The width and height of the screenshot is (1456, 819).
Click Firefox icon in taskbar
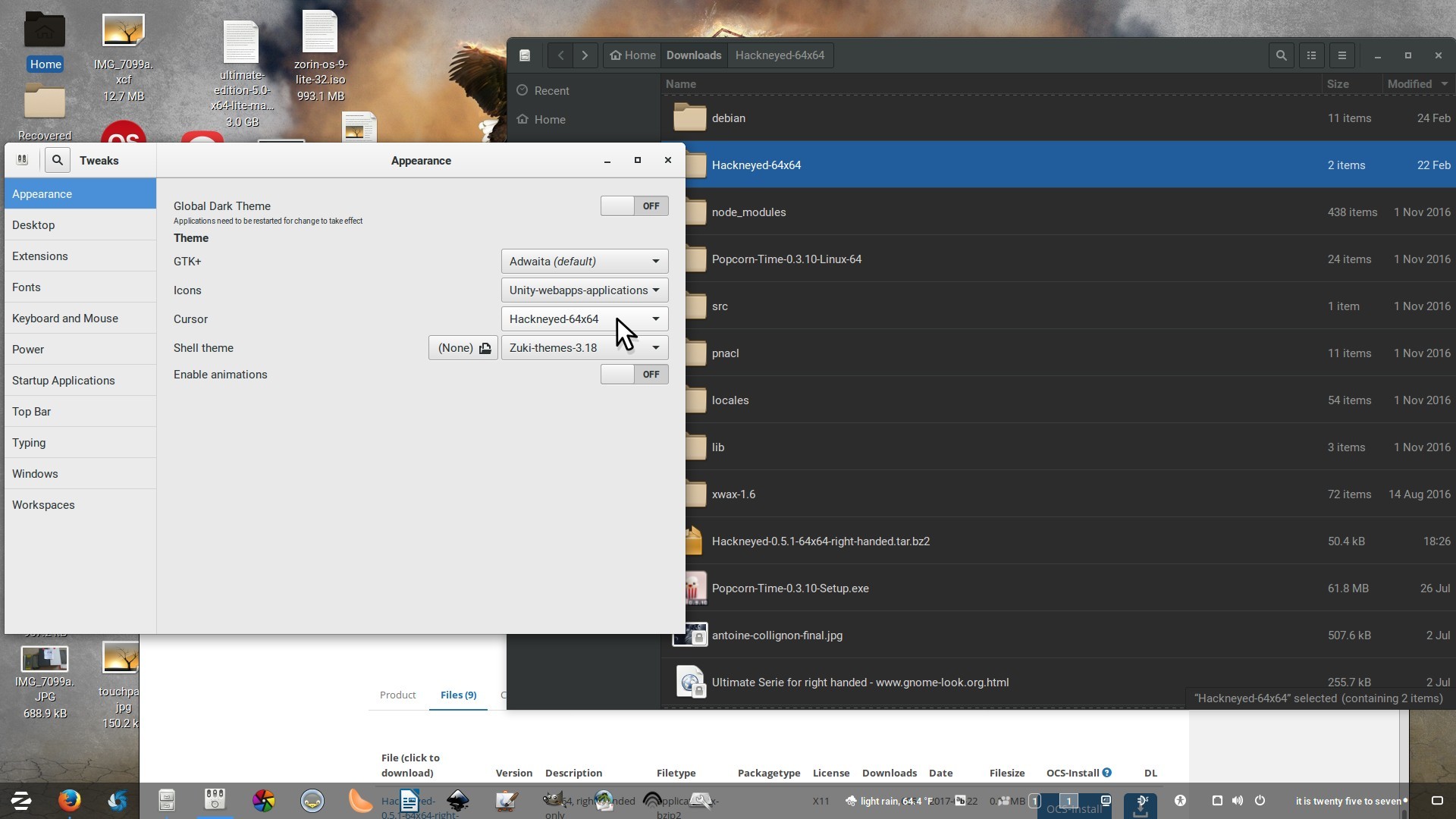[69, 800]
